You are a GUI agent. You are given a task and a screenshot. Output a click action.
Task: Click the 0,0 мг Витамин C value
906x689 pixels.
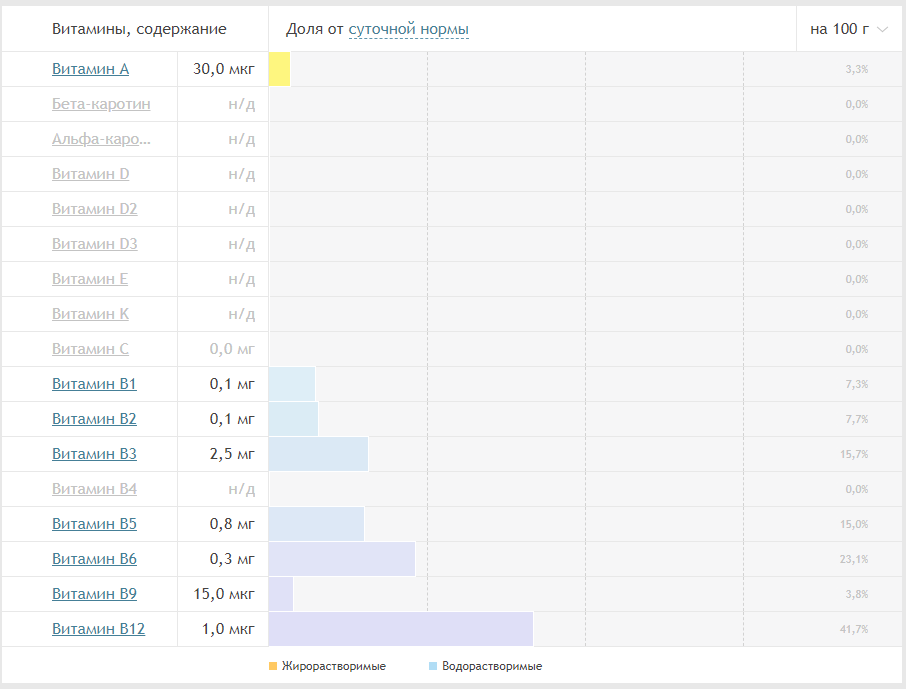tap(232, 349)
